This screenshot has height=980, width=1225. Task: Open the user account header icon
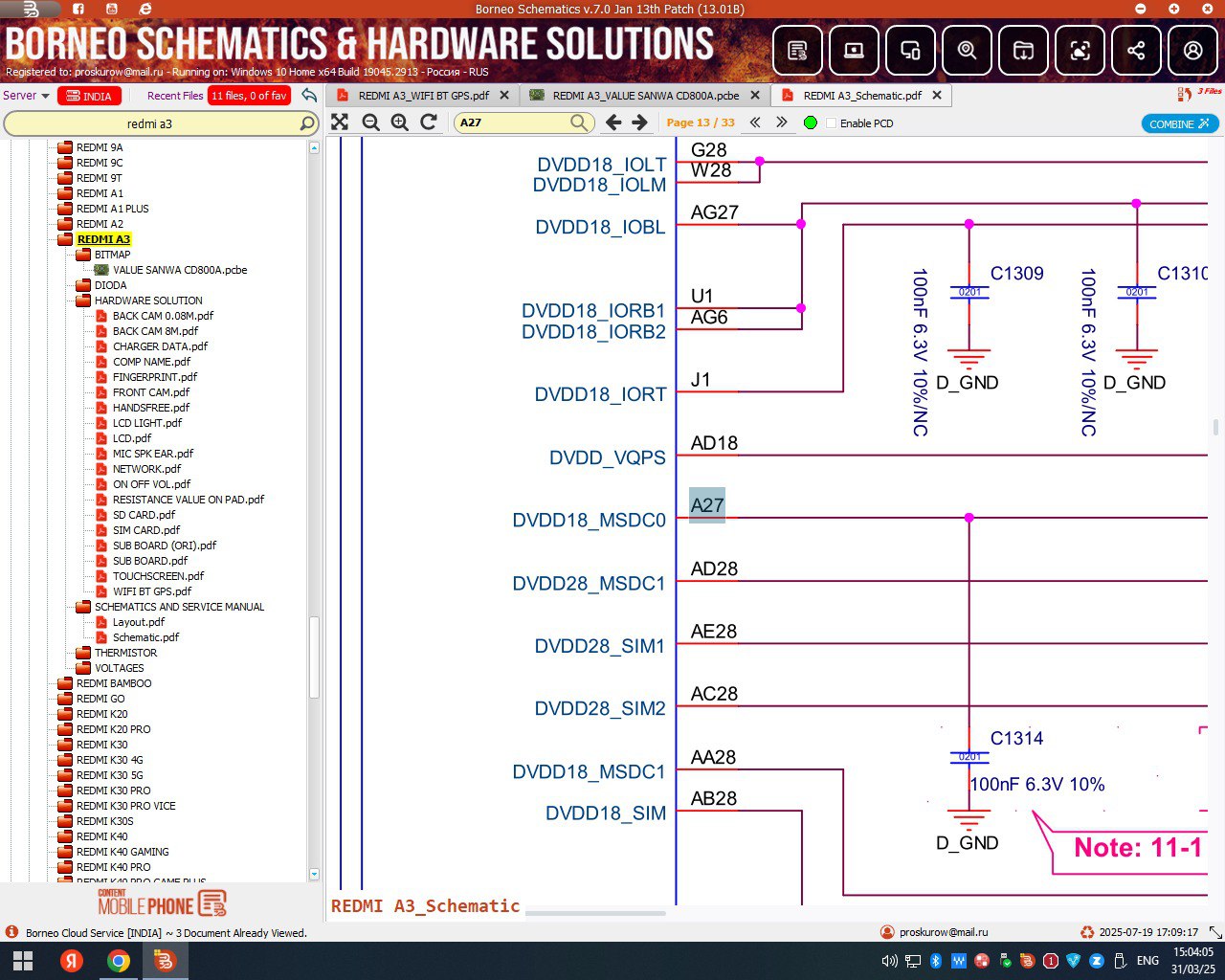tap(1192, 50)
